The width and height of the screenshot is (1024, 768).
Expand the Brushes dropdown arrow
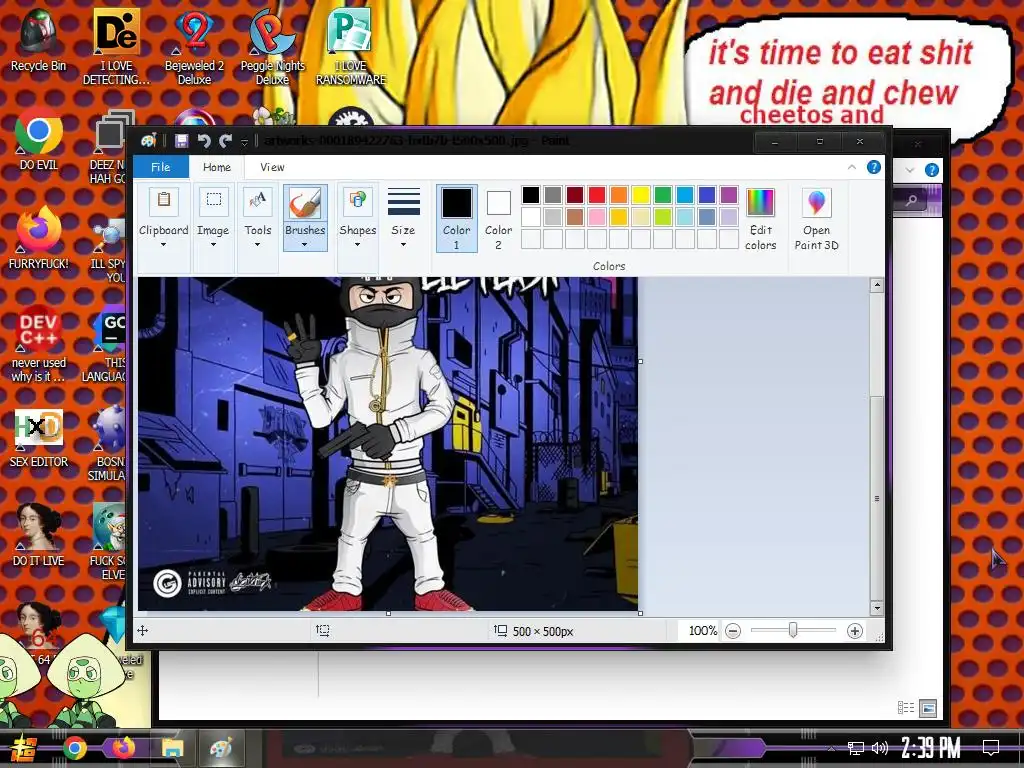click(304, 245)
